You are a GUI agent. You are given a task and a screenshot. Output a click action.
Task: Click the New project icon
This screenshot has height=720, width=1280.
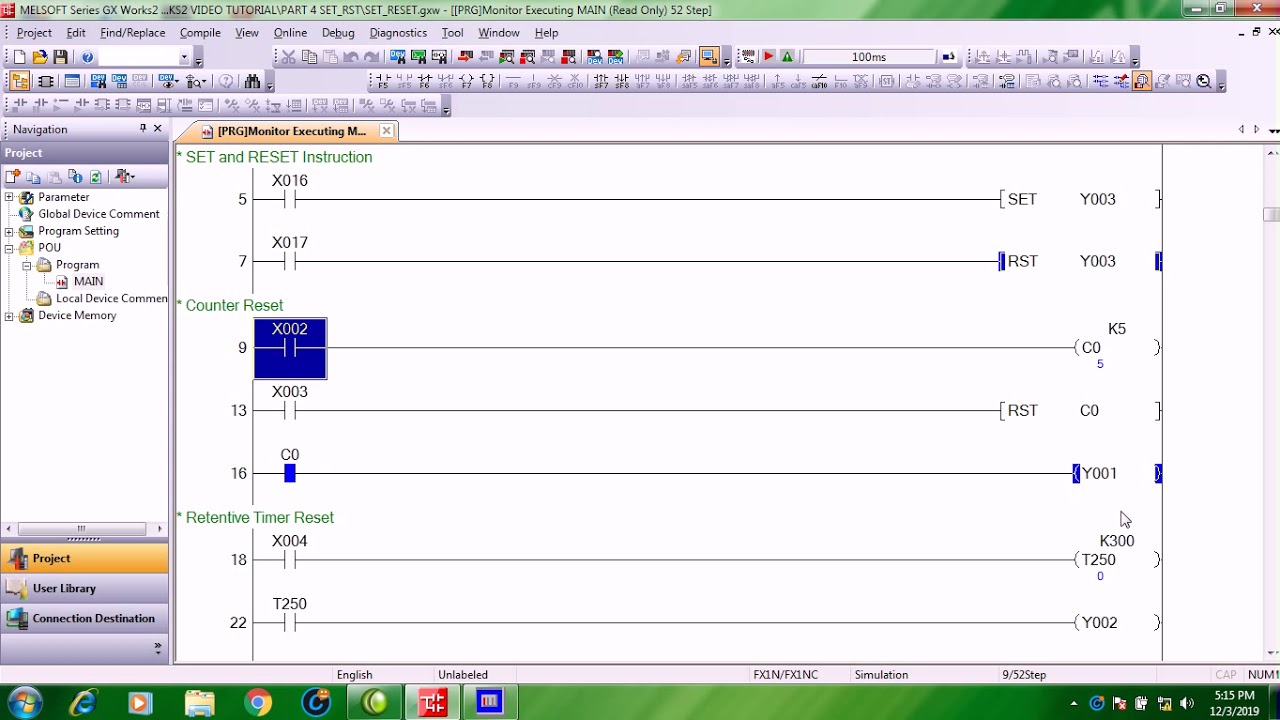[x=19, y=57]
